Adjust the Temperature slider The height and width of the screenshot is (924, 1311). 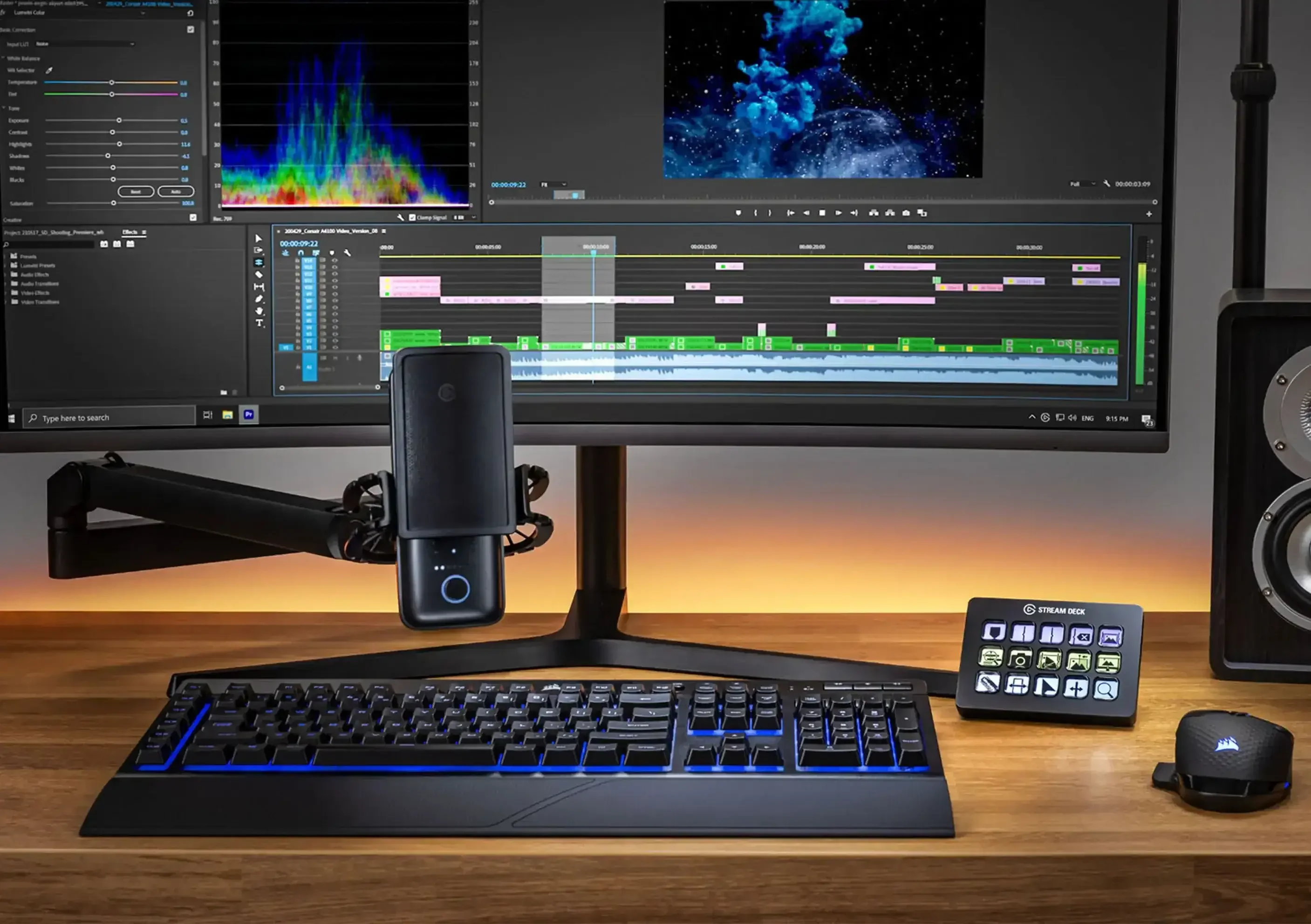(111, 82)
